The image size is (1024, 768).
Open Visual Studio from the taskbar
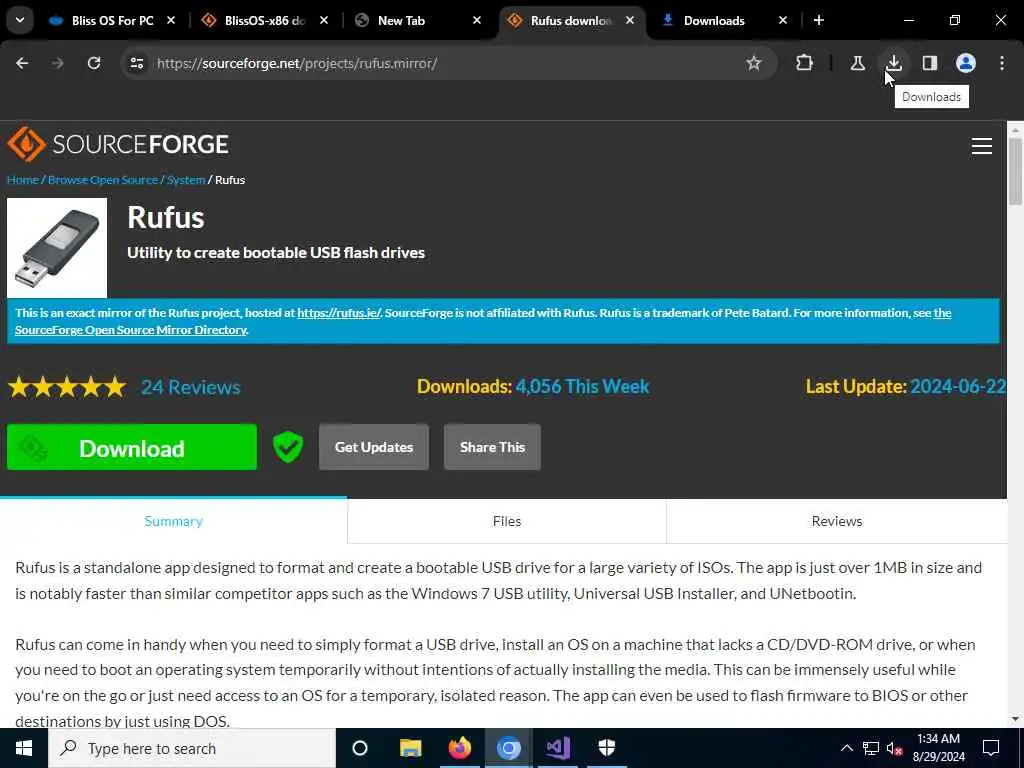point(558,748)
